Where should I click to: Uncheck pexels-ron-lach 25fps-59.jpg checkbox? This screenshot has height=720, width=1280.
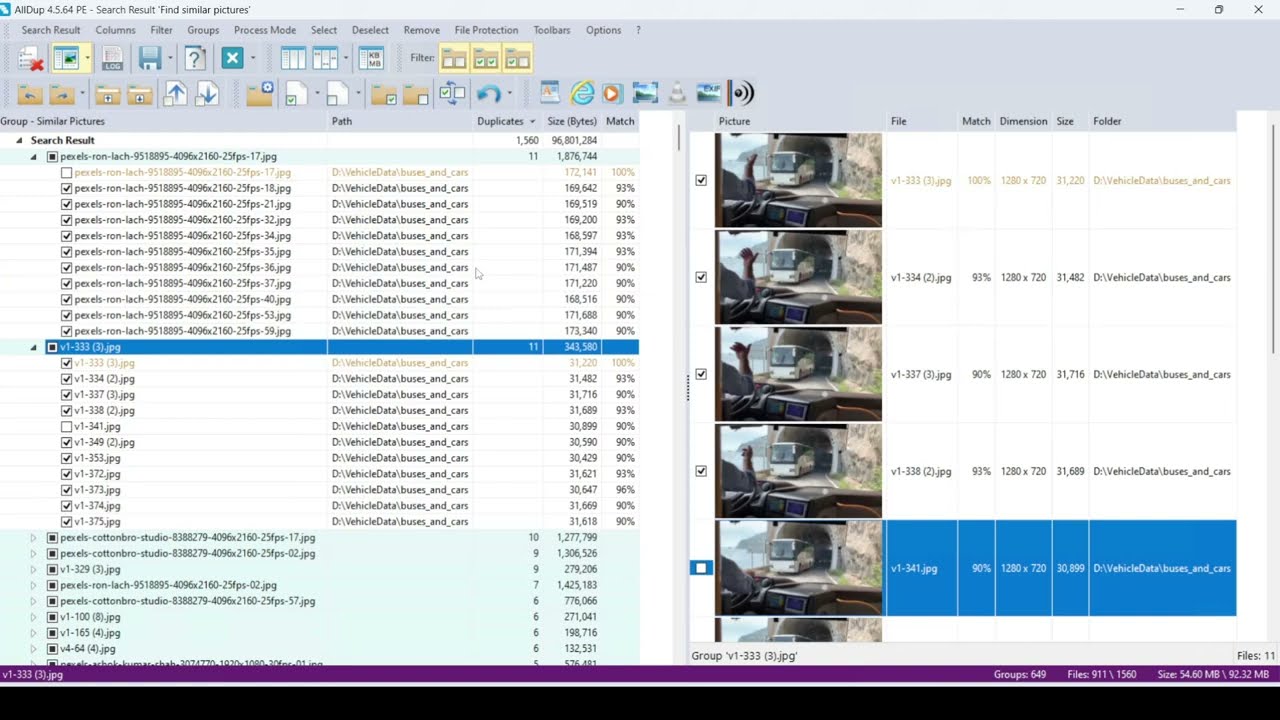(66, 331)
